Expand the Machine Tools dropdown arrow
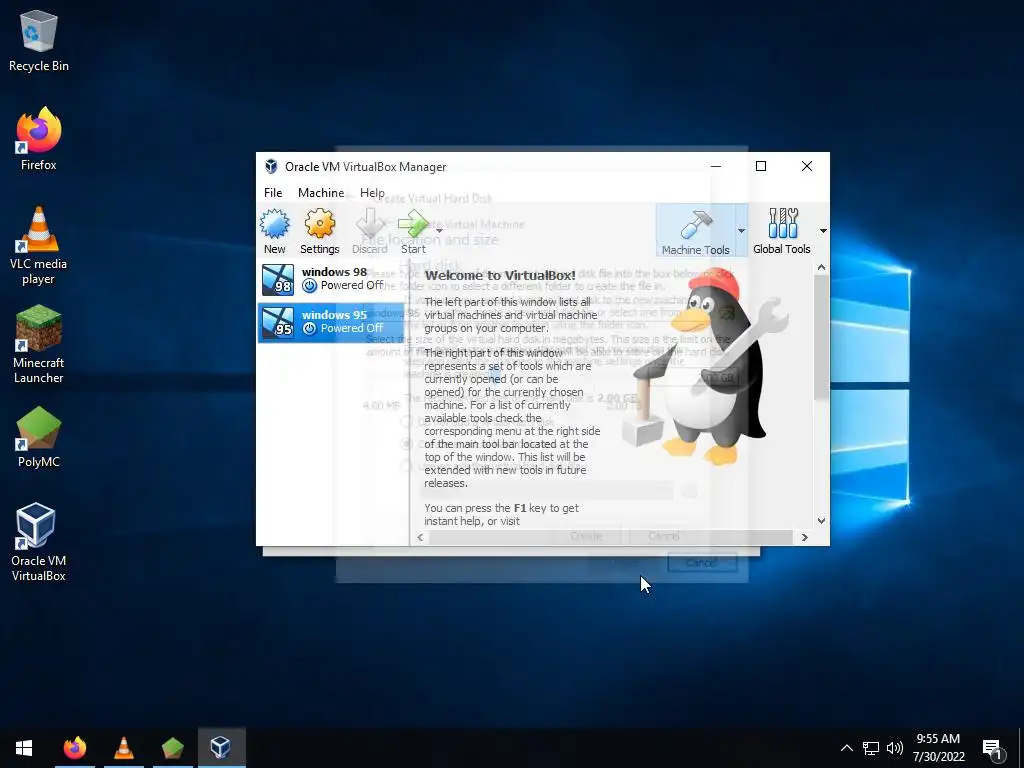The image size is (1024, 768). [741, 231]
